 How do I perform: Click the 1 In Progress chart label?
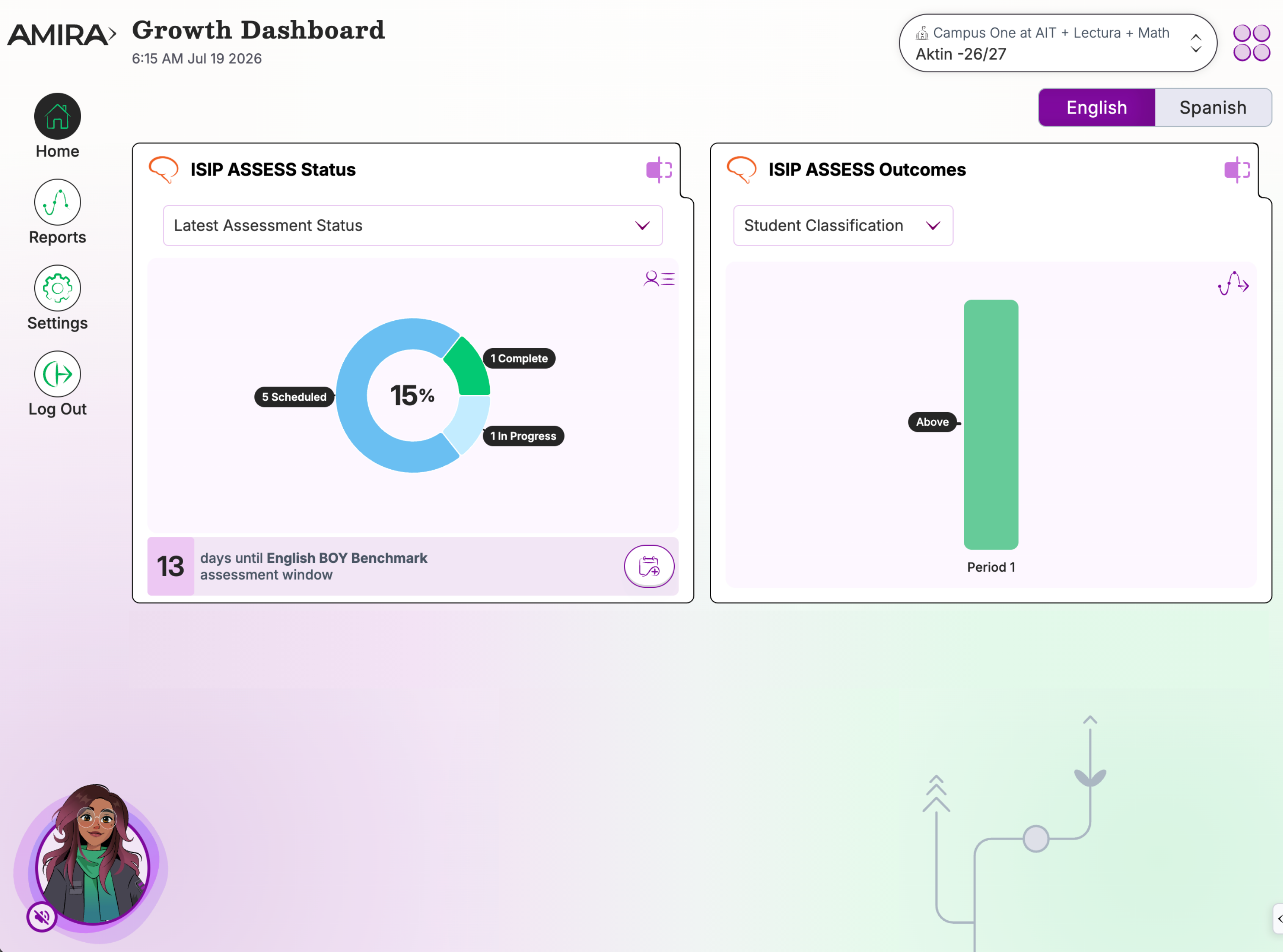coord(523,436)
